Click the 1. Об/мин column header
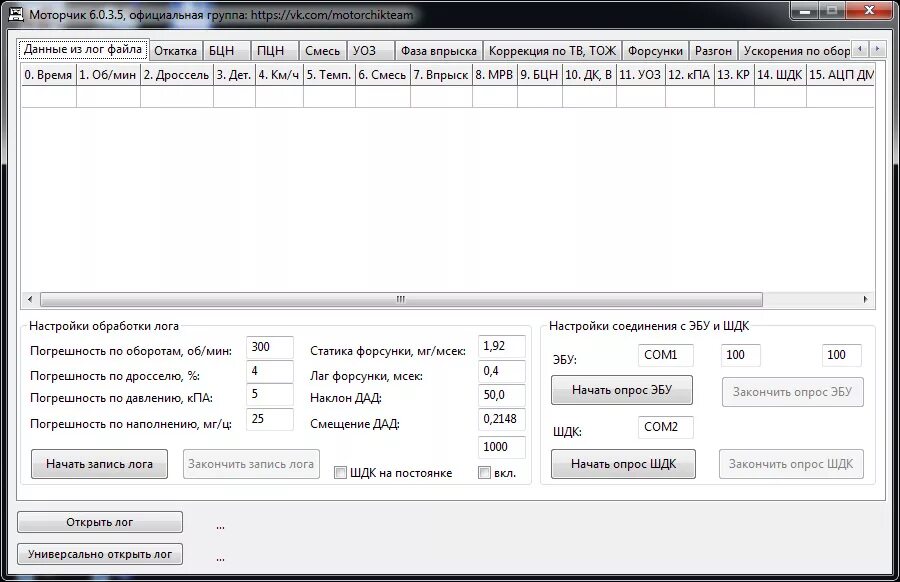Viewport: 900px width, 582px height. (x=108, y=75)
